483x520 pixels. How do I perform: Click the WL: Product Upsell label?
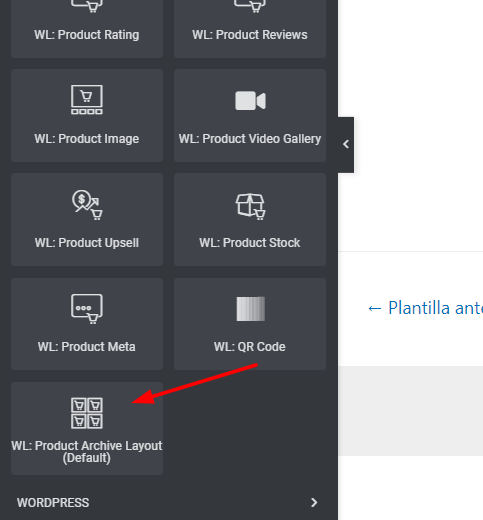87,243
